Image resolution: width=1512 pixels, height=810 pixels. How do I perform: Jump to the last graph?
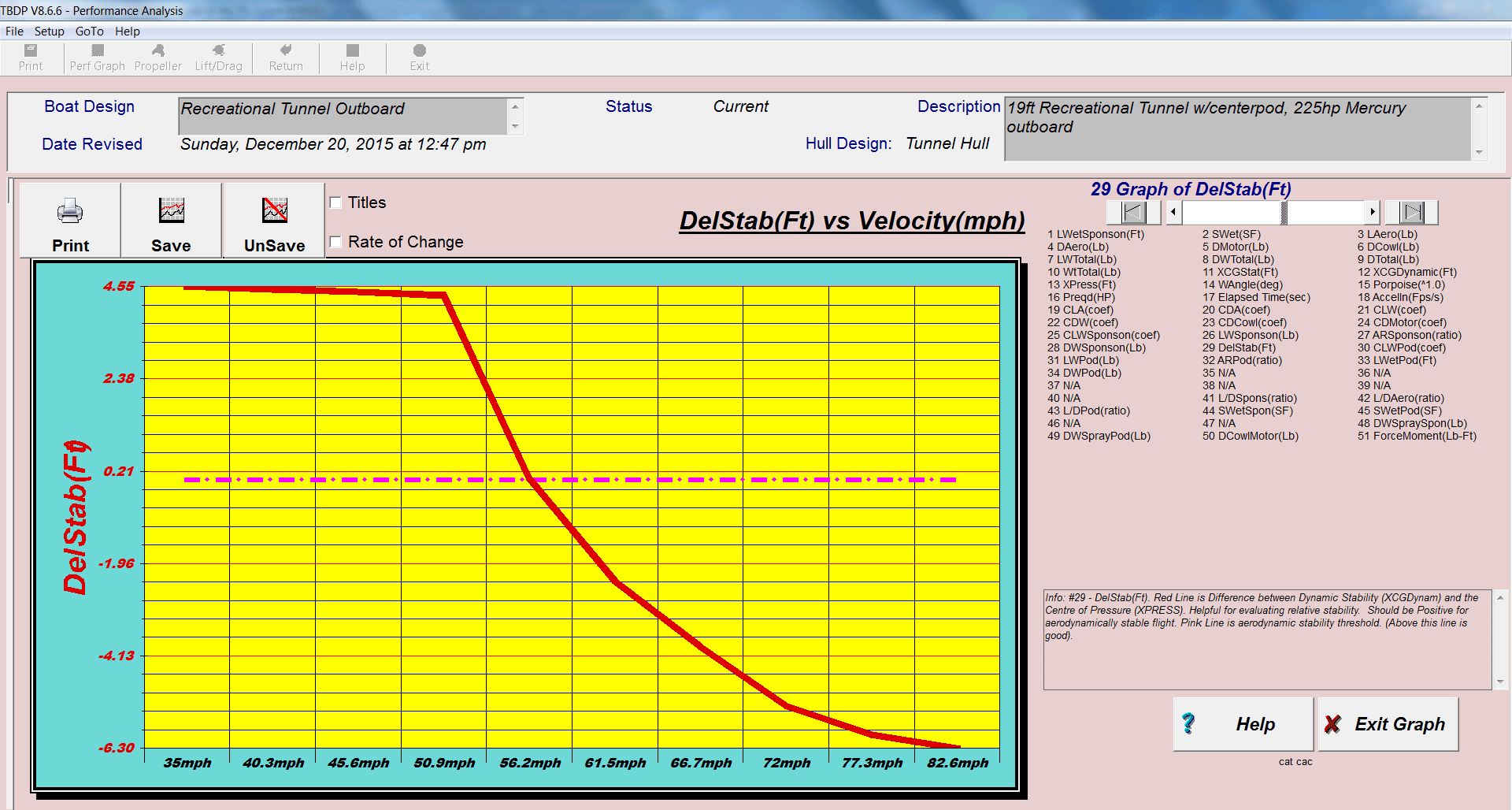(1412, 212)
